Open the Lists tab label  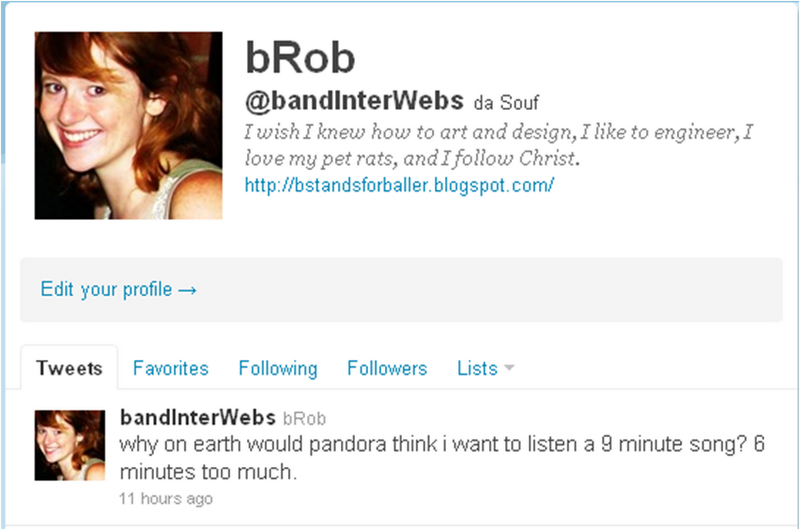point(477,368)
